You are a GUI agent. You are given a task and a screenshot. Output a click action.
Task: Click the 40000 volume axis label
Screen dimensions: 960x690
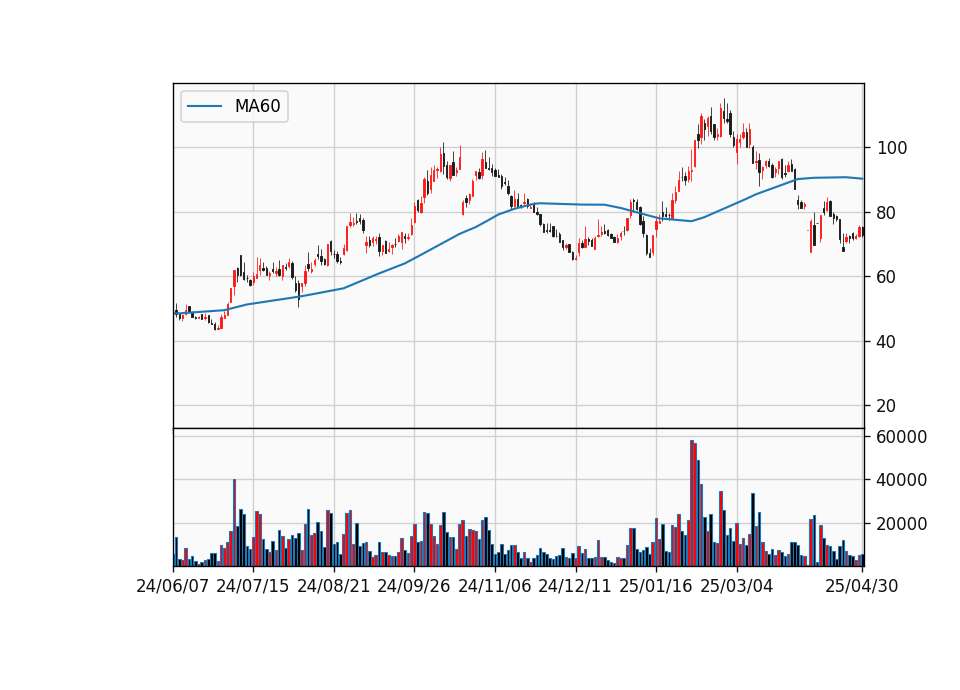(x=902, y=481)
